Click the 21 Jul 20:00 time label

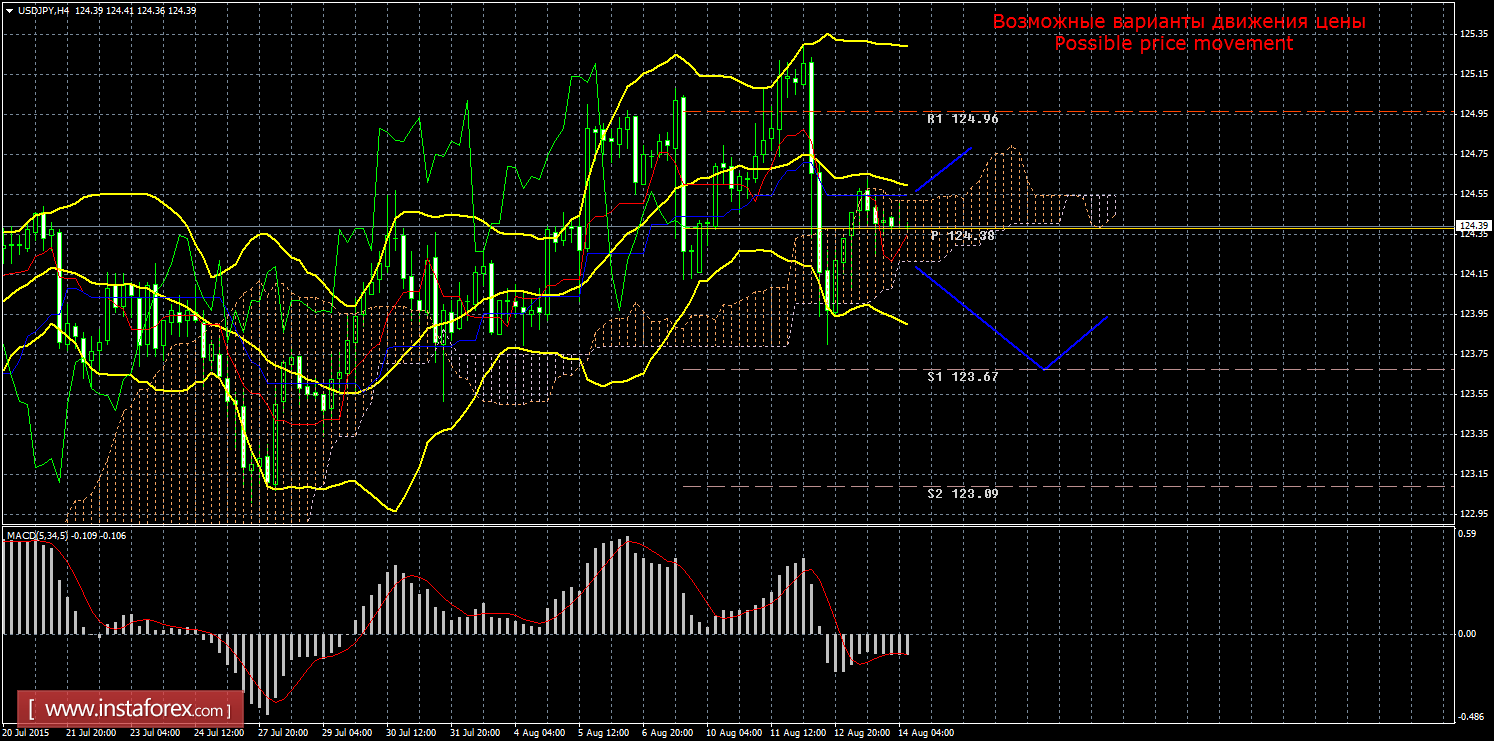click(91, 733)
